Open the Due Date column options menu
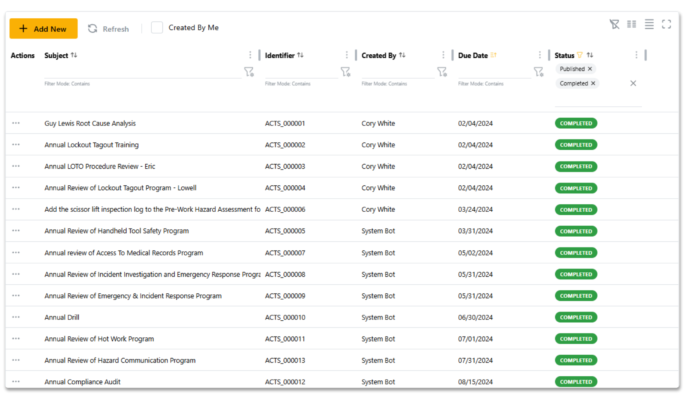 click(539, 55)
